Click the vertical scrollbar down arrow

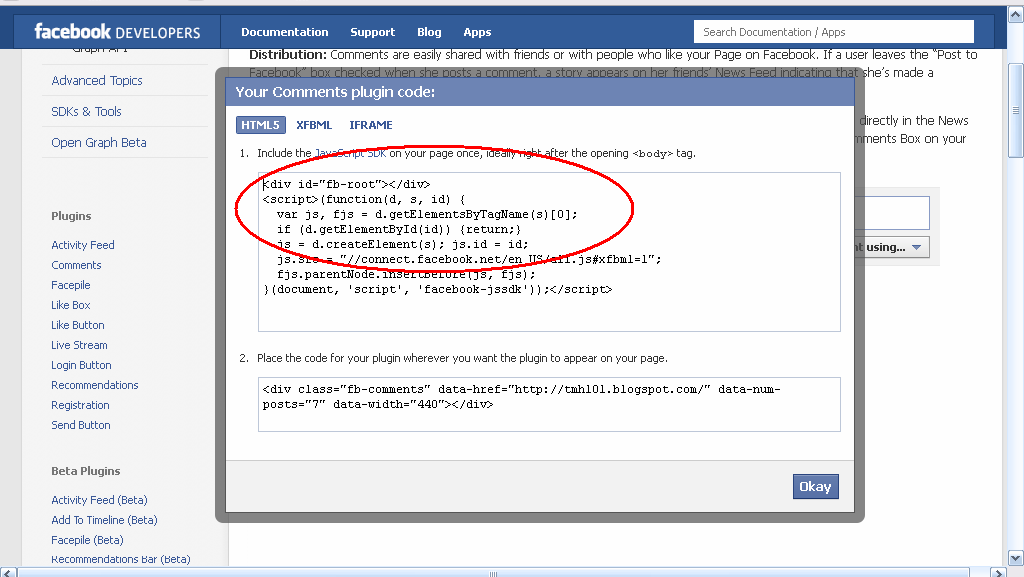coord(1016,559)
